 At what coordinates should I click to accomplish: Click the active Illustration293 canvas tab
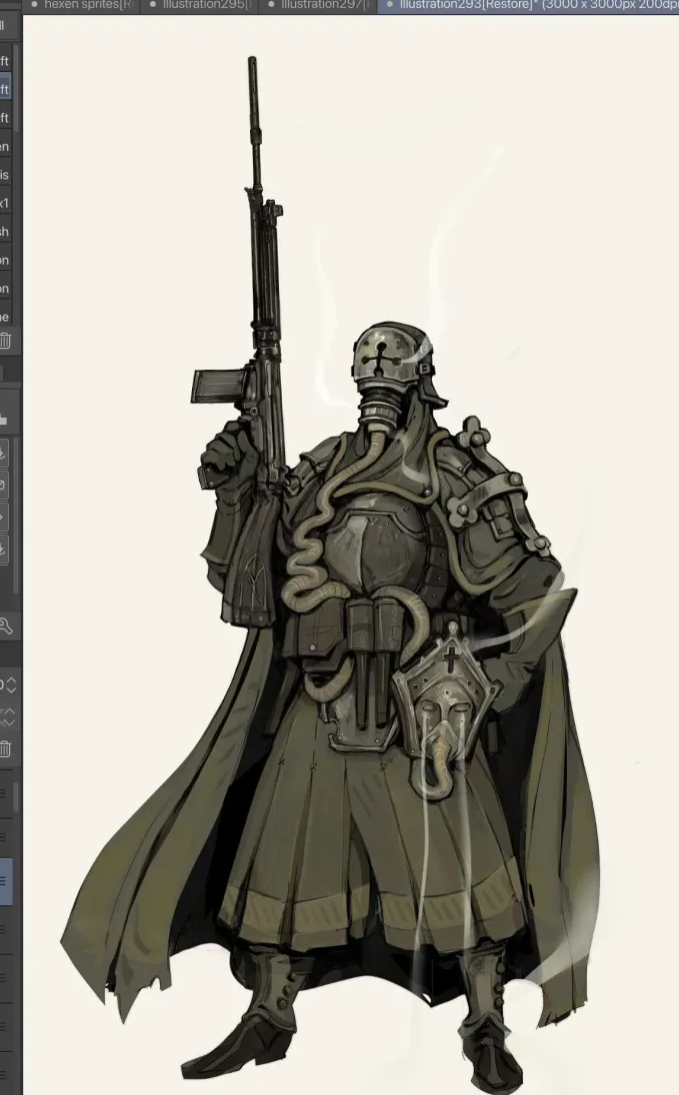(x=530, y=5)
